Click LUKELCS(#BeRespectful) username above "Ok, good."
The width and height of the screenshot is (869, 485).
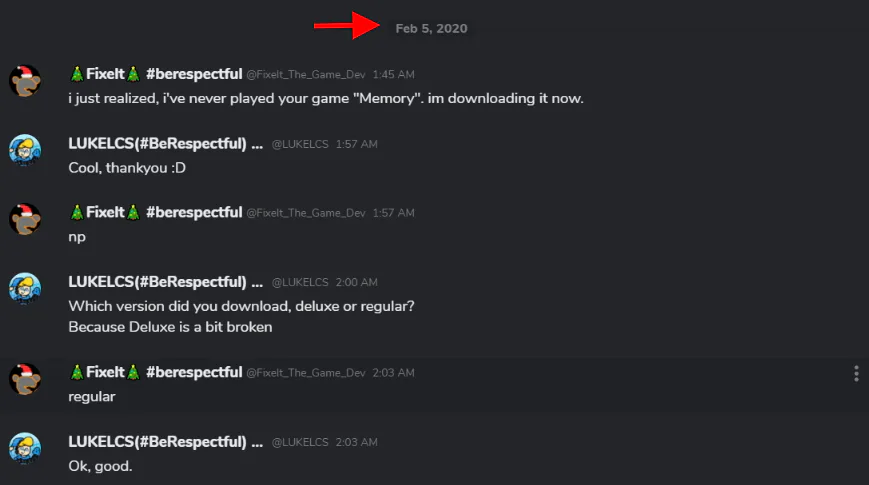(166, 442)
